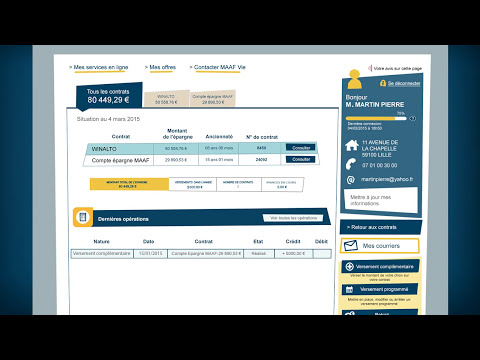Click the document icon beside Dernières opérations
480x360 pixels.
pyautogui.click(x=83, y=217)
